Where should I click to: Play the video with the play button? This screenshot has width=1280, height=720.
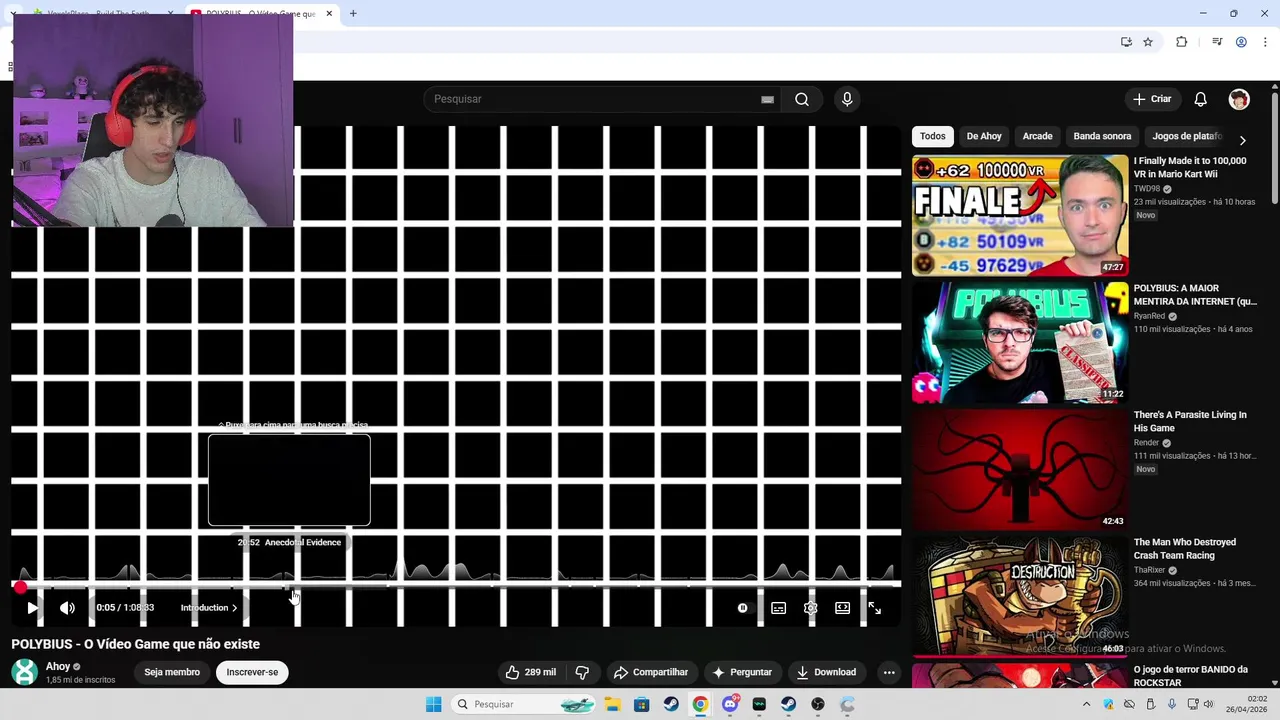pos(32,608)
